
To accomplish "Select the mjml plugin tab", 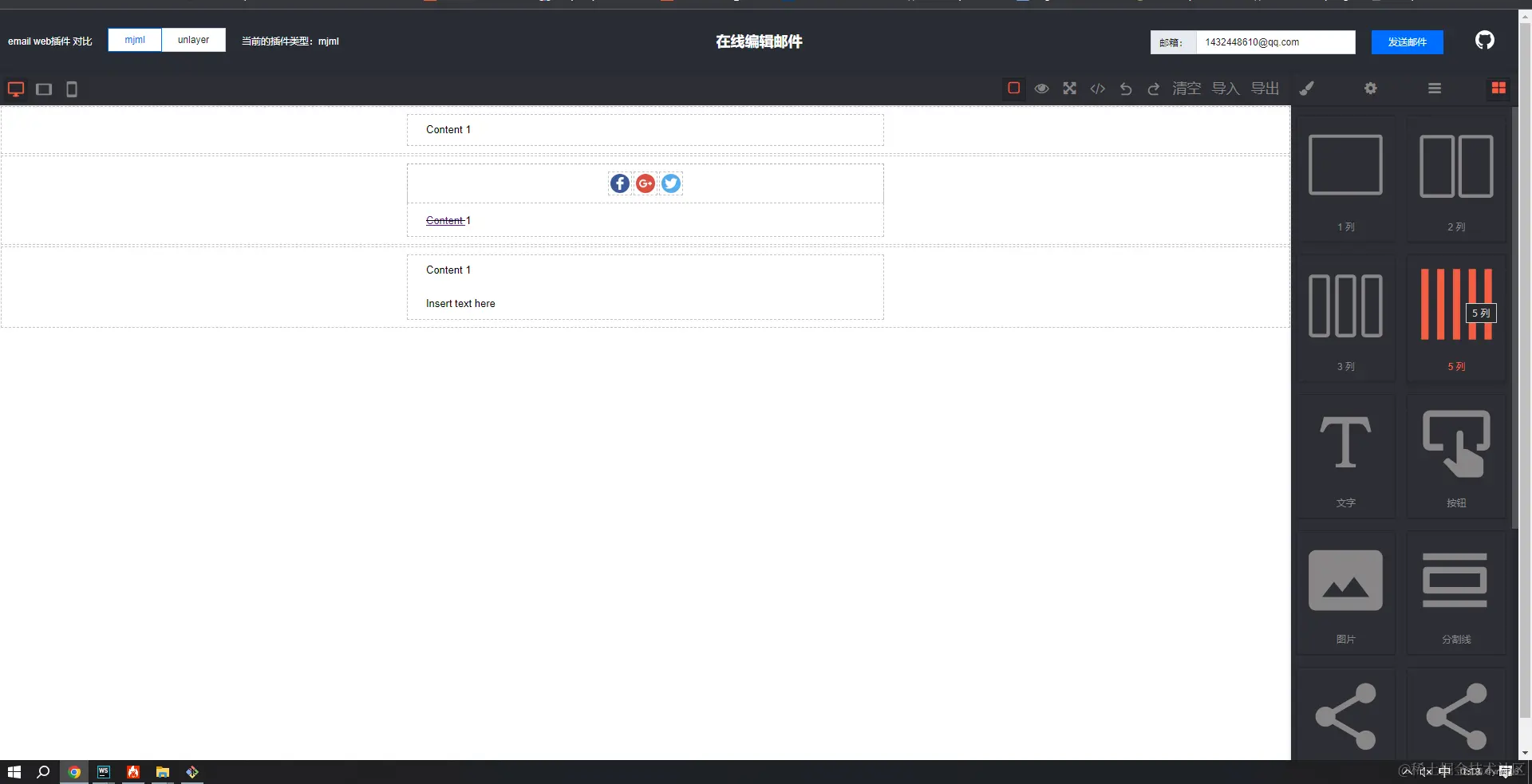I will (135, 40).
